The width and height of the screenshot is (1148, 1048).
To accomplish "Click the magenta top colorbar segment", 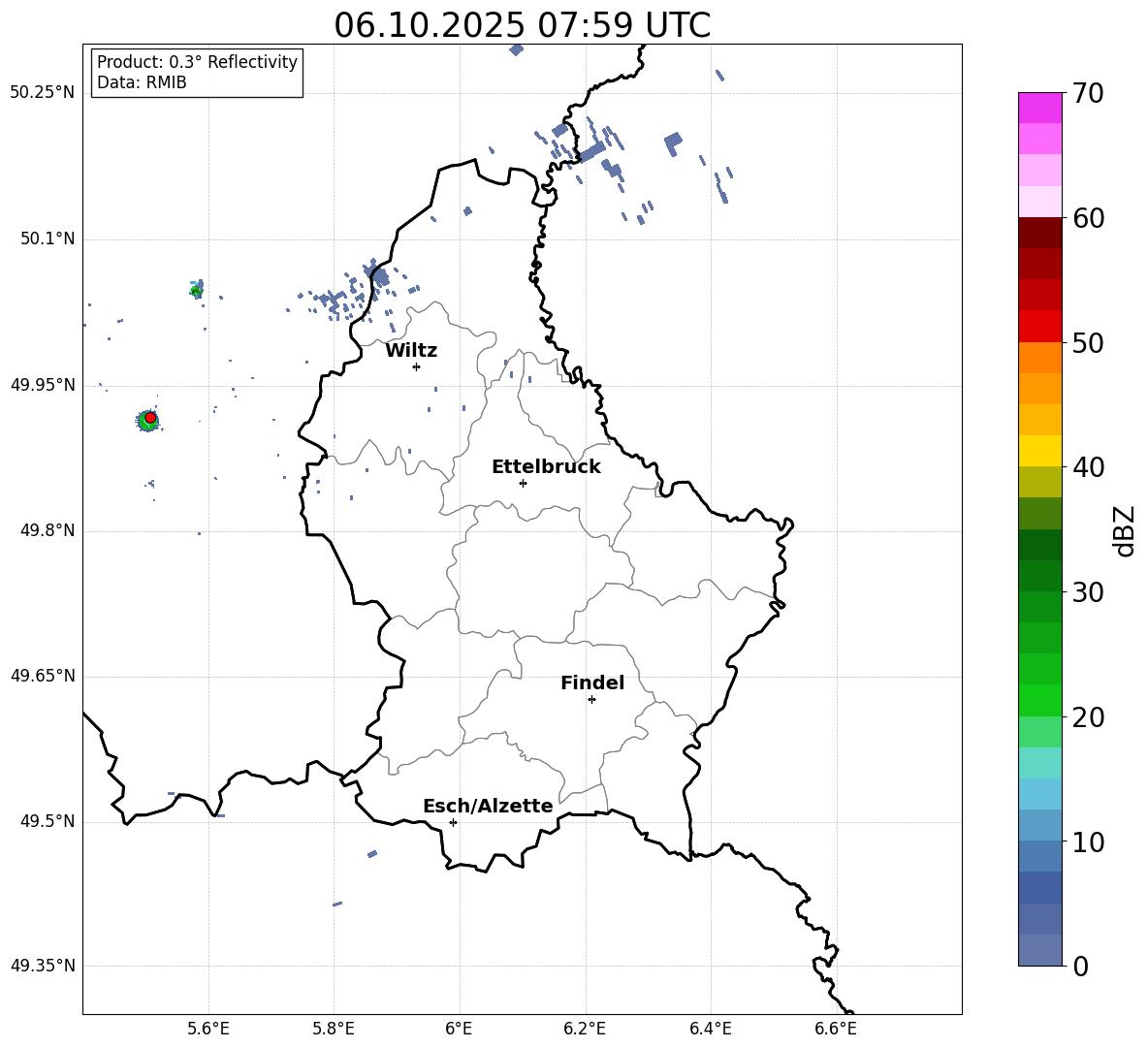I will point(1039,108).
